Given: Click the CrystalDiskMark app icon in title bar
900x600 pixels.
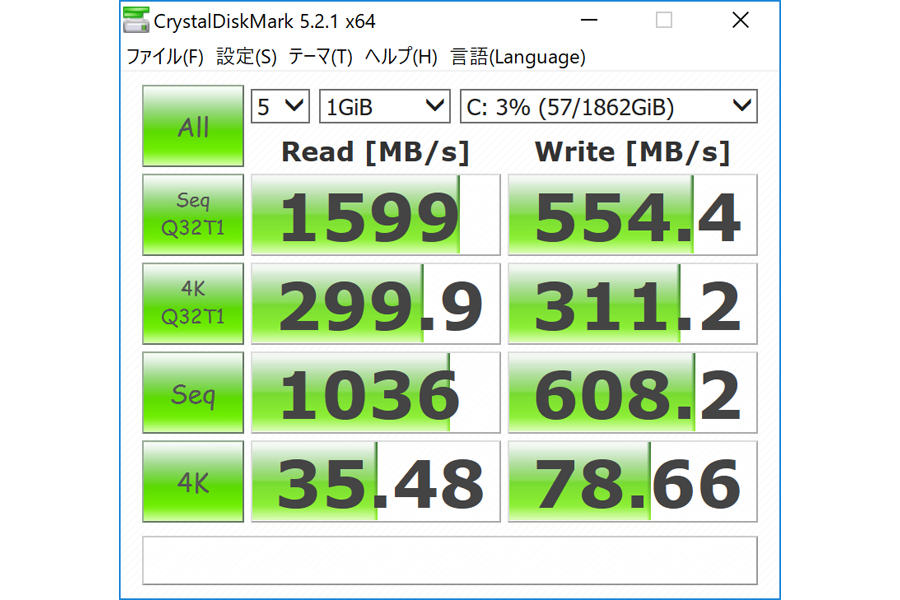Looking at the screenshot, I should [x=137, y=20].
